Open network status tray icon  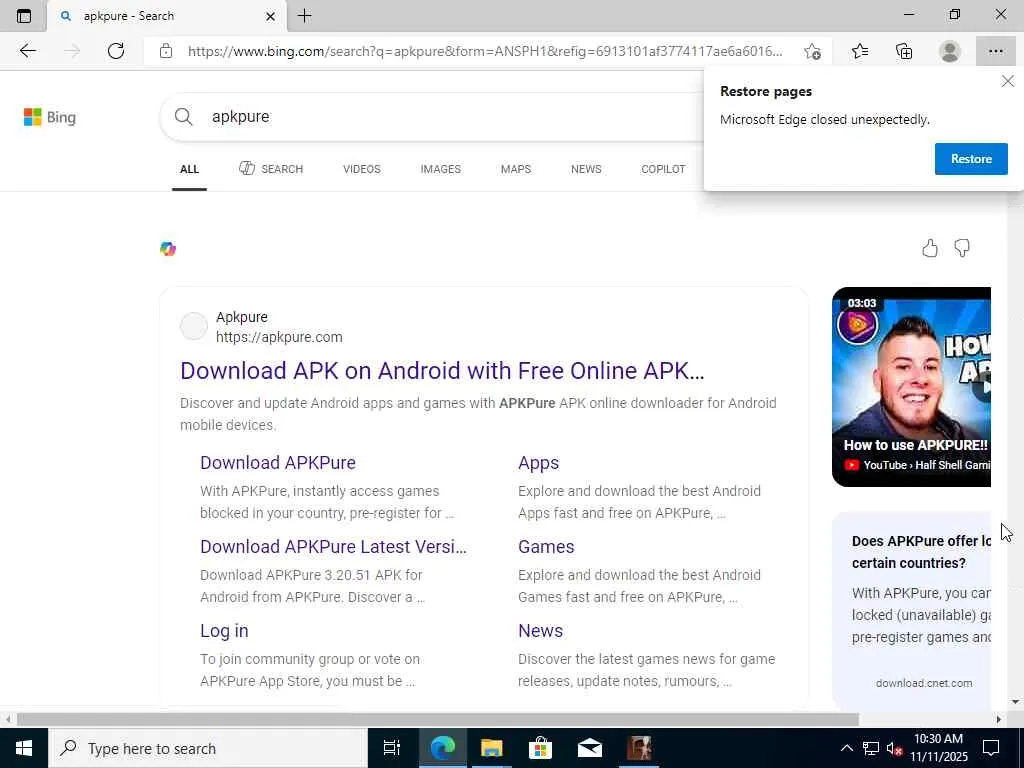pyautogui.click(x=871, y=748)
